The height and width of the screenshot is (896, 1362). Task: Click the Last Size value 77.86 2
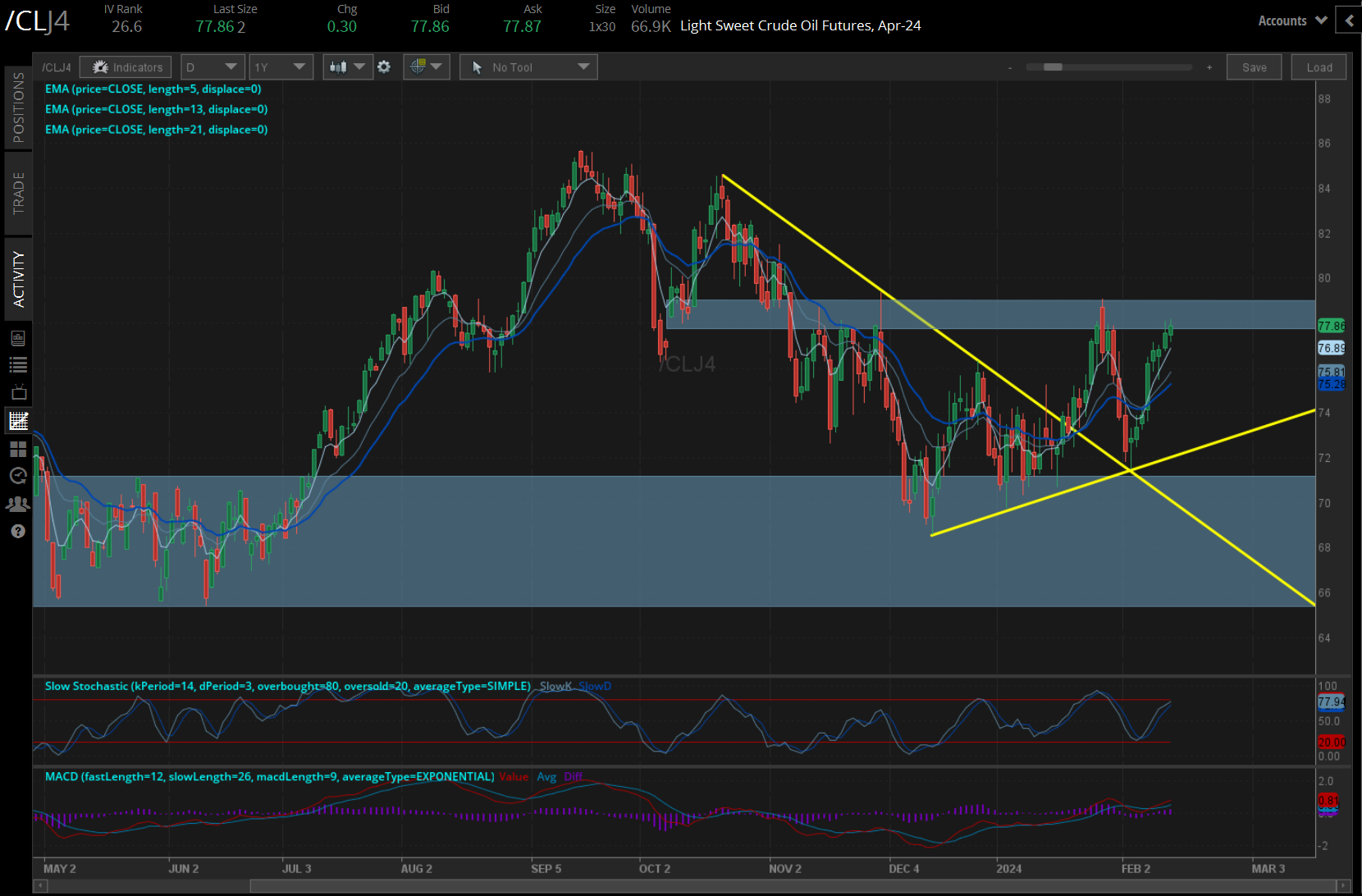pyautogui.click(x=221, y=26)
